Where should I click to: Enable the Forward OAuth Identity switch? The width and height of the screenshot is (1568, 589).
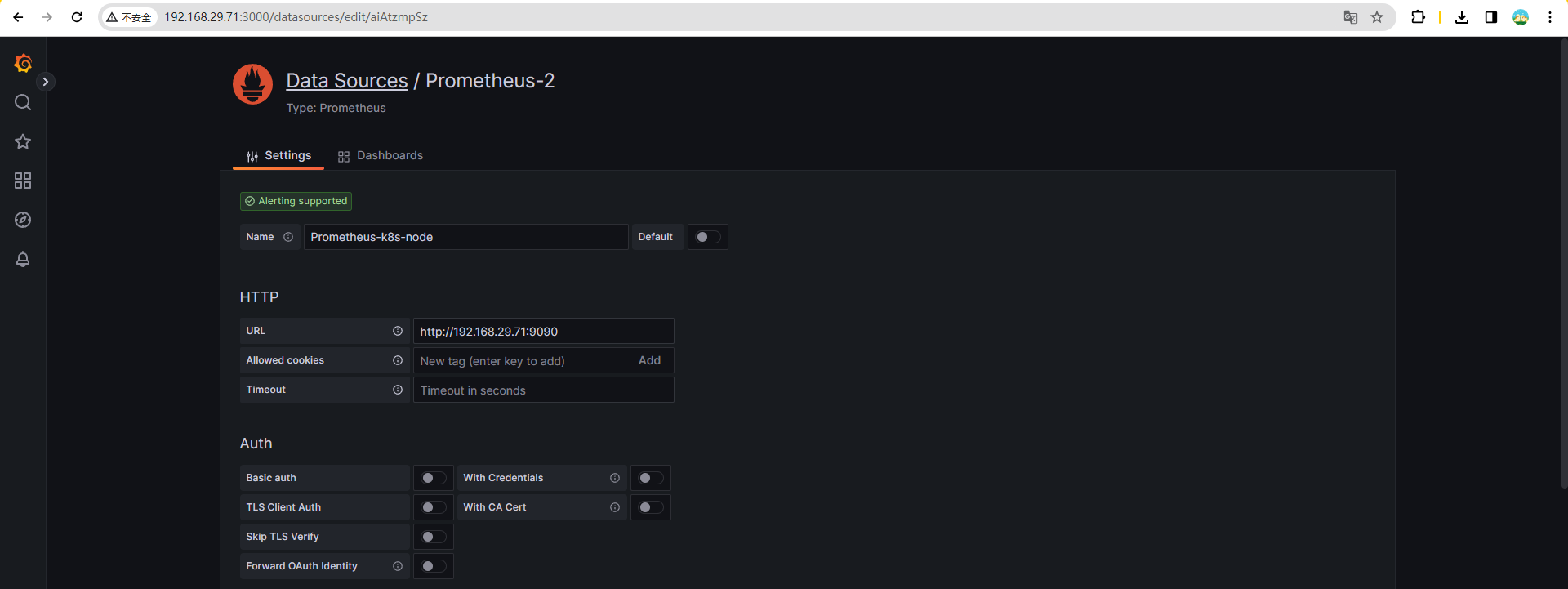coord(434,566)
